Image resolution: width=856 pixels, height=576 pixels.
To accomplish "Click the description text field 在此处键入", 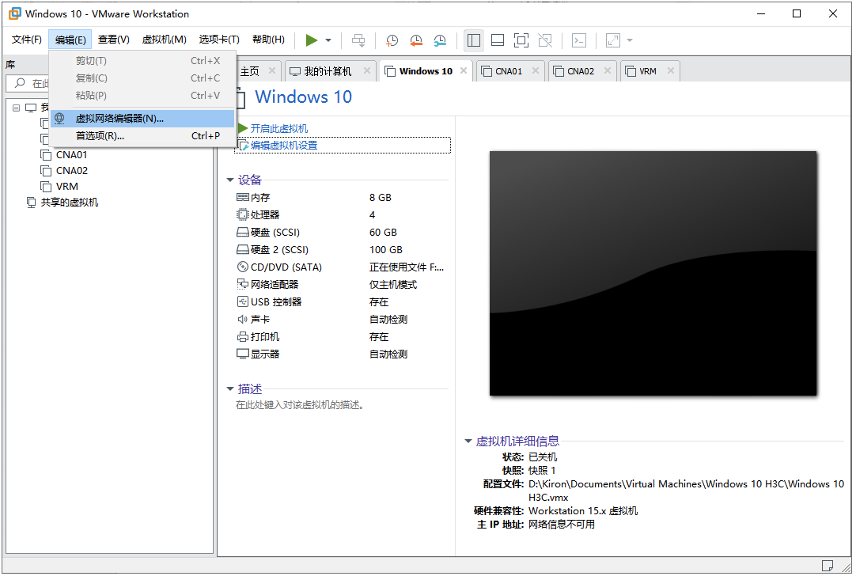I will pos(300,405).
